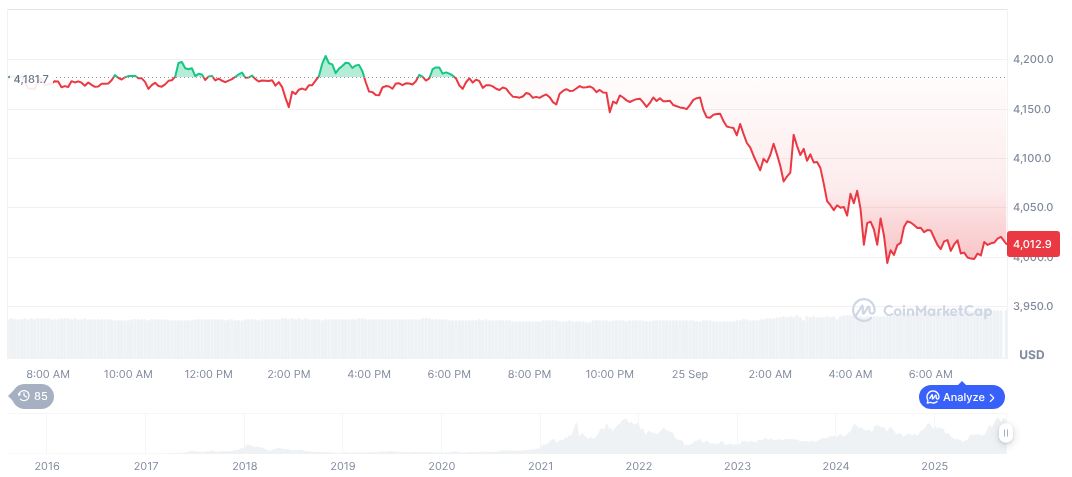This screenshot has height=477, width=1072.
Task: Click the 12:00 PM time axis label
Action: tap(209, 374)
